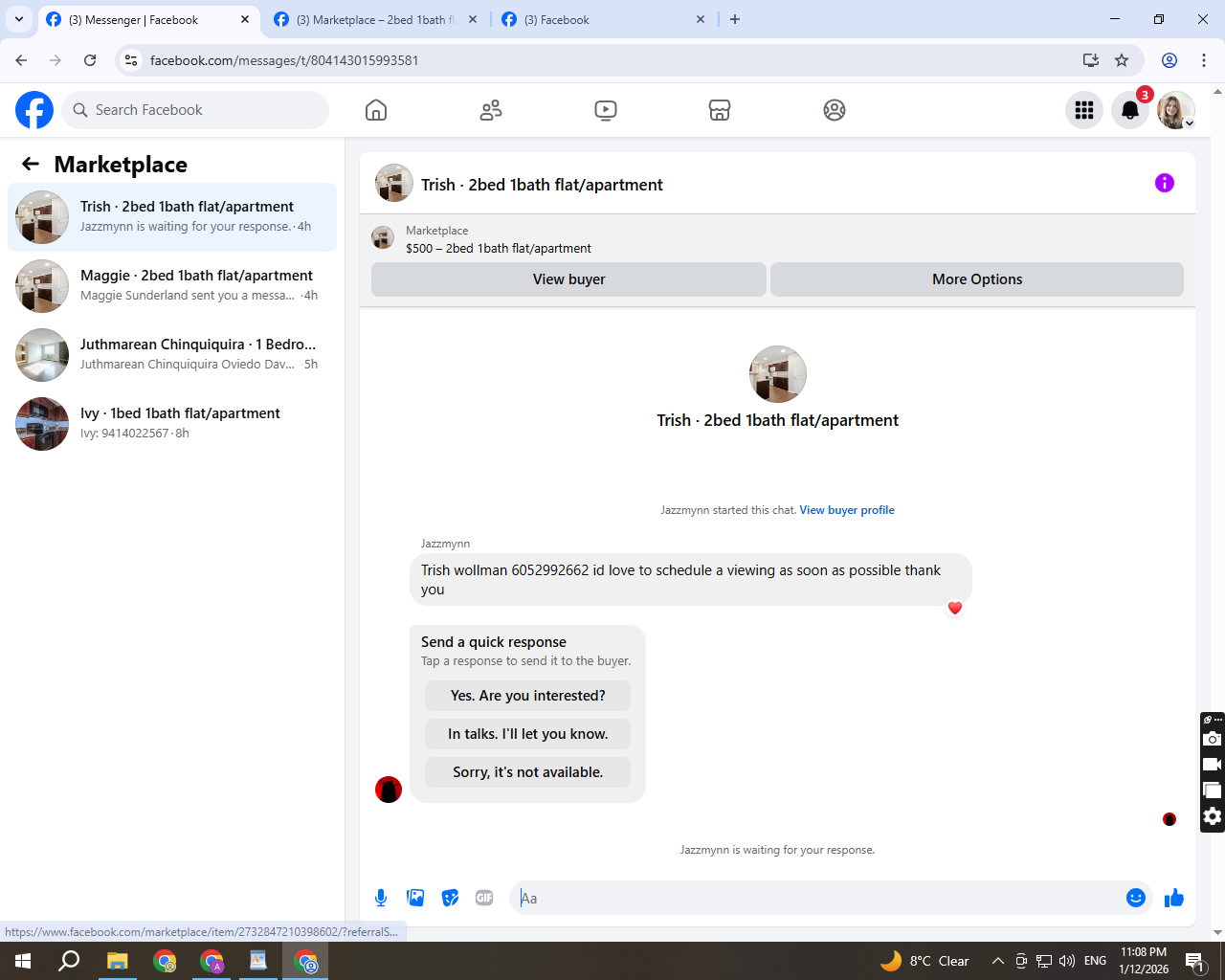Open the Groups icon in top nav
The height and width of the screenshot is (980, 1225).
[835, 110]
